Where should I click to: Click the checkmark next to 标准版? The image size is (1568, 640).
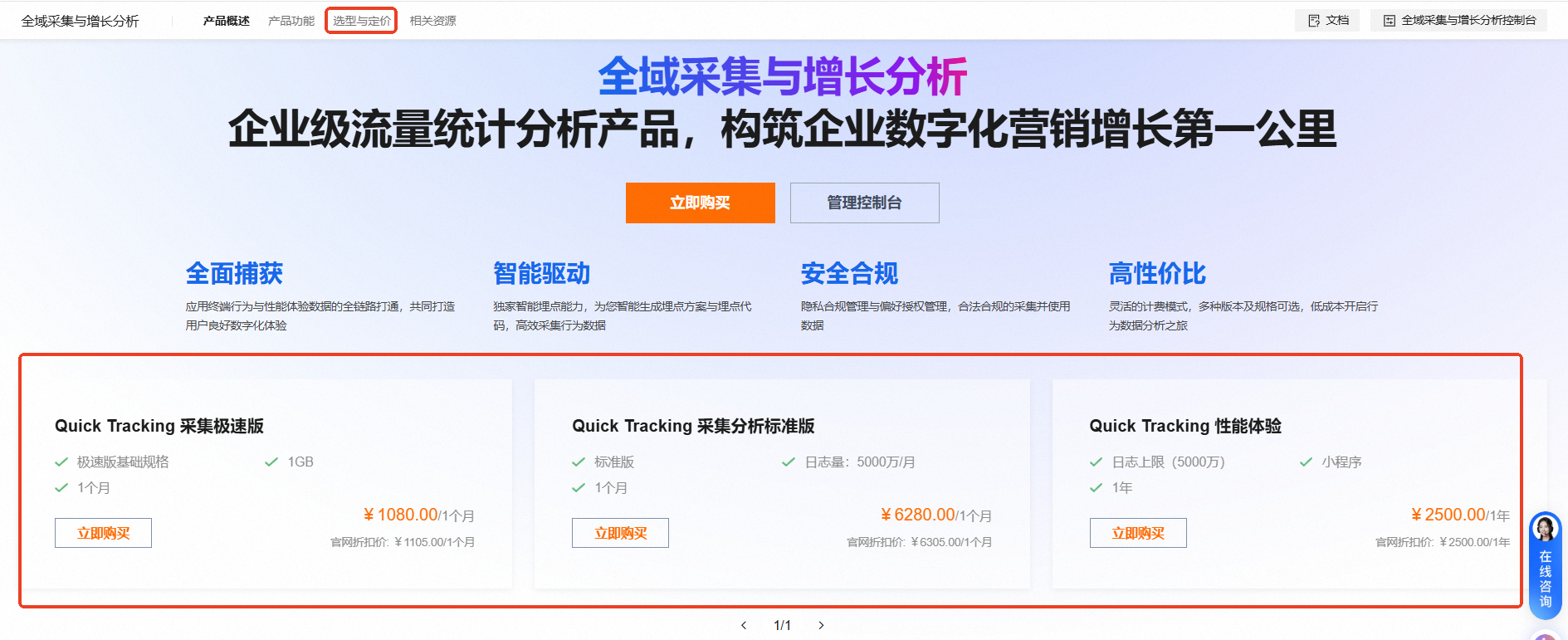[x=579, y=462]
